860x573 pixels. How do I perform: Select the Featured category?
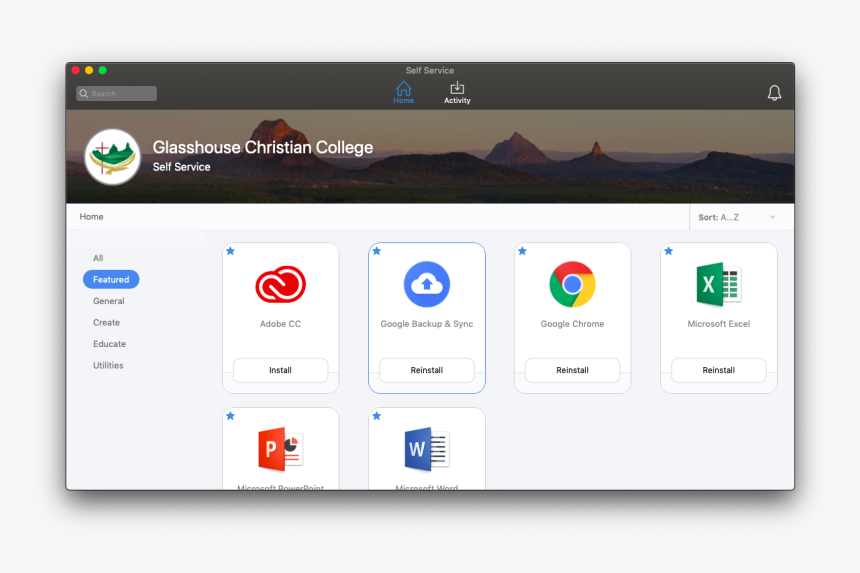pyautogui.click(x=111, y=279)
